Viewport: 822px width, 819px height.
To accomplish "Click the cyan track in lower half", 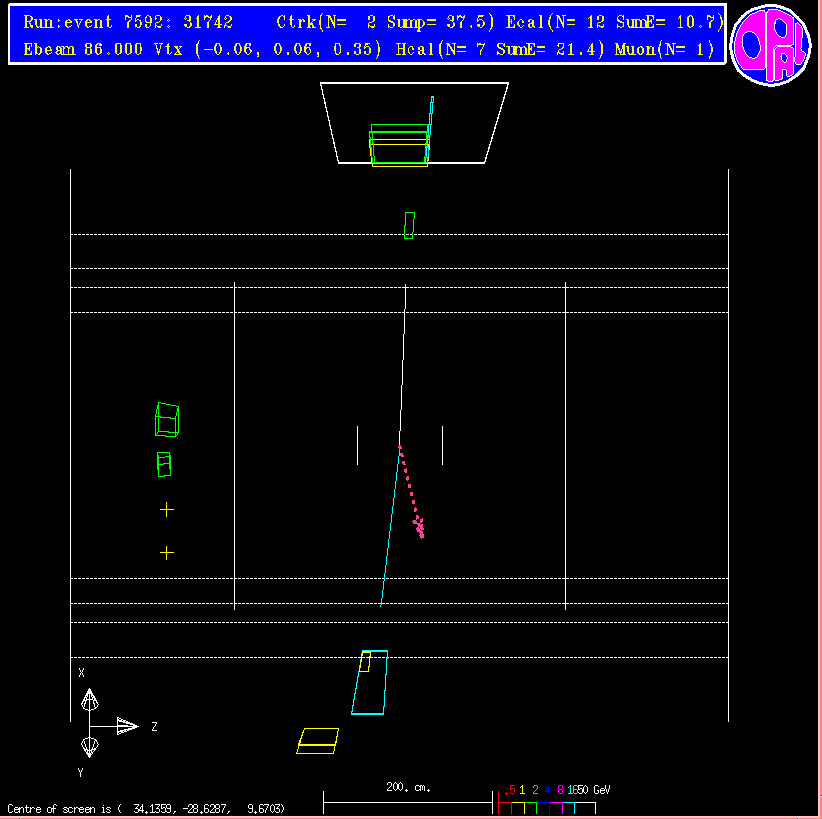I will point(389,528).
